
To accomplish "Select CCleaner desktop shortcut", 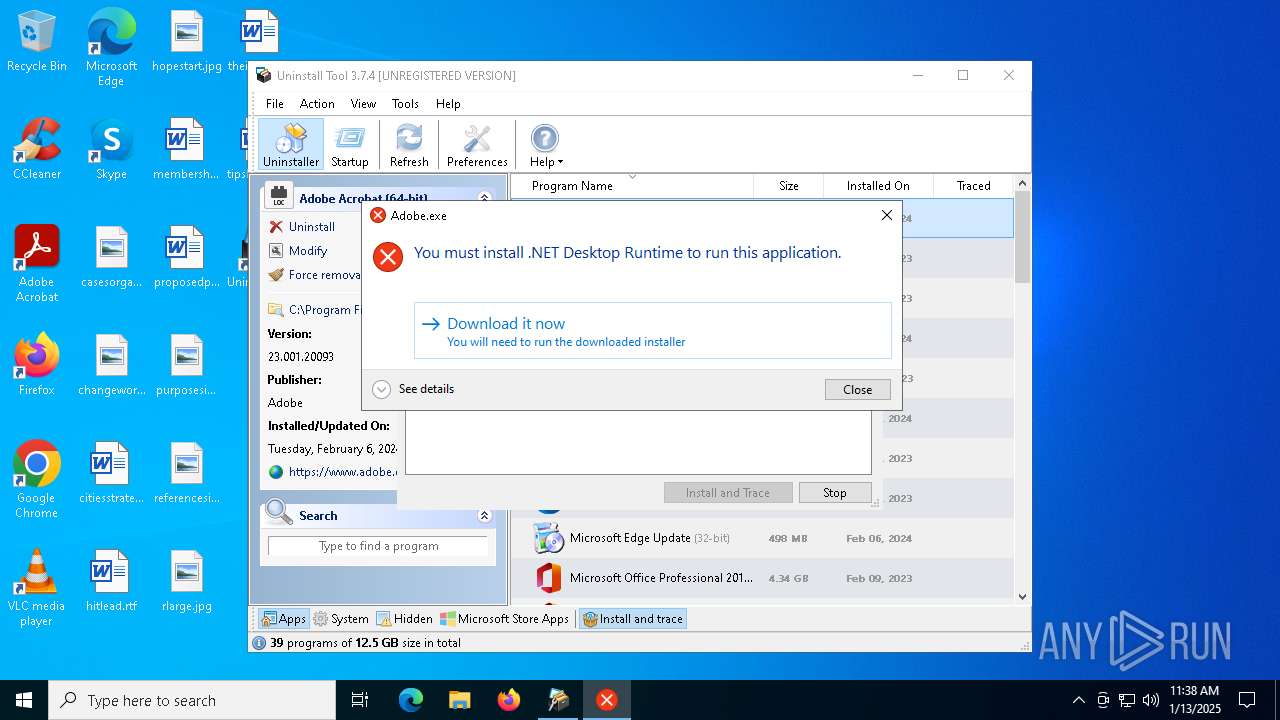I will pos(37,149).
